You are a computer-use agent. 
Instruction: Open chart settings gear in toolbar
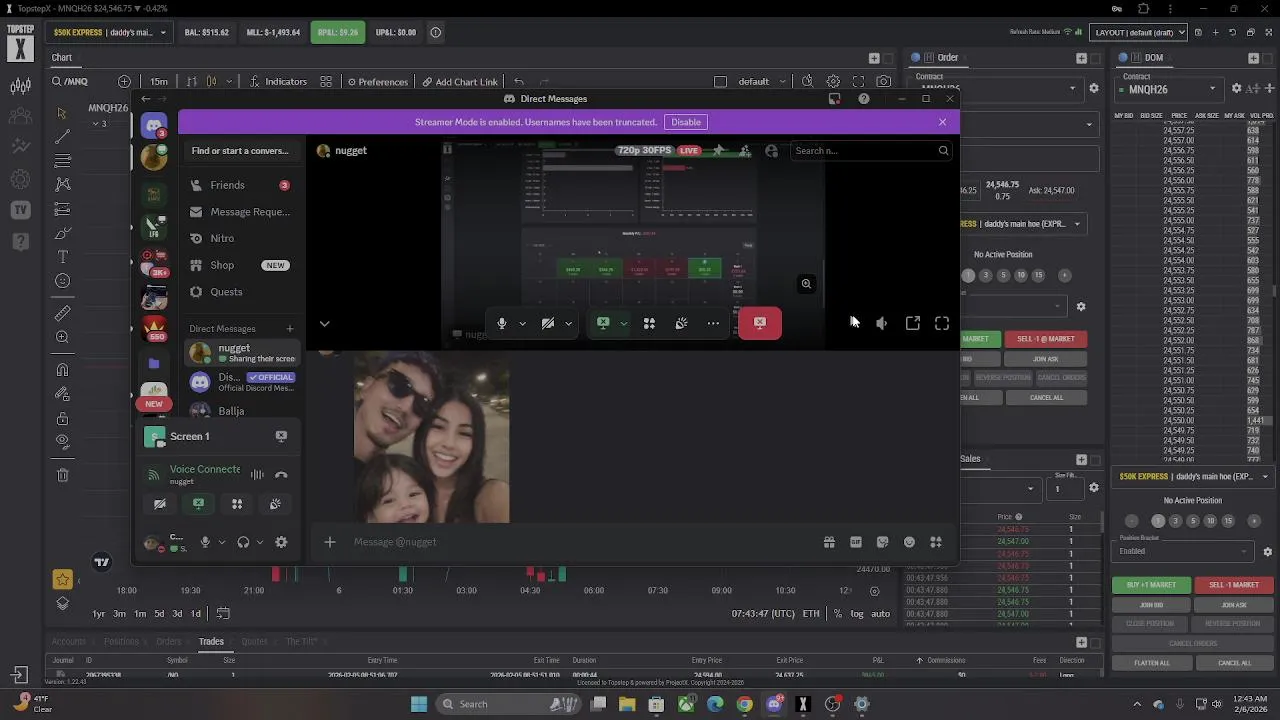tap(833, 82)
